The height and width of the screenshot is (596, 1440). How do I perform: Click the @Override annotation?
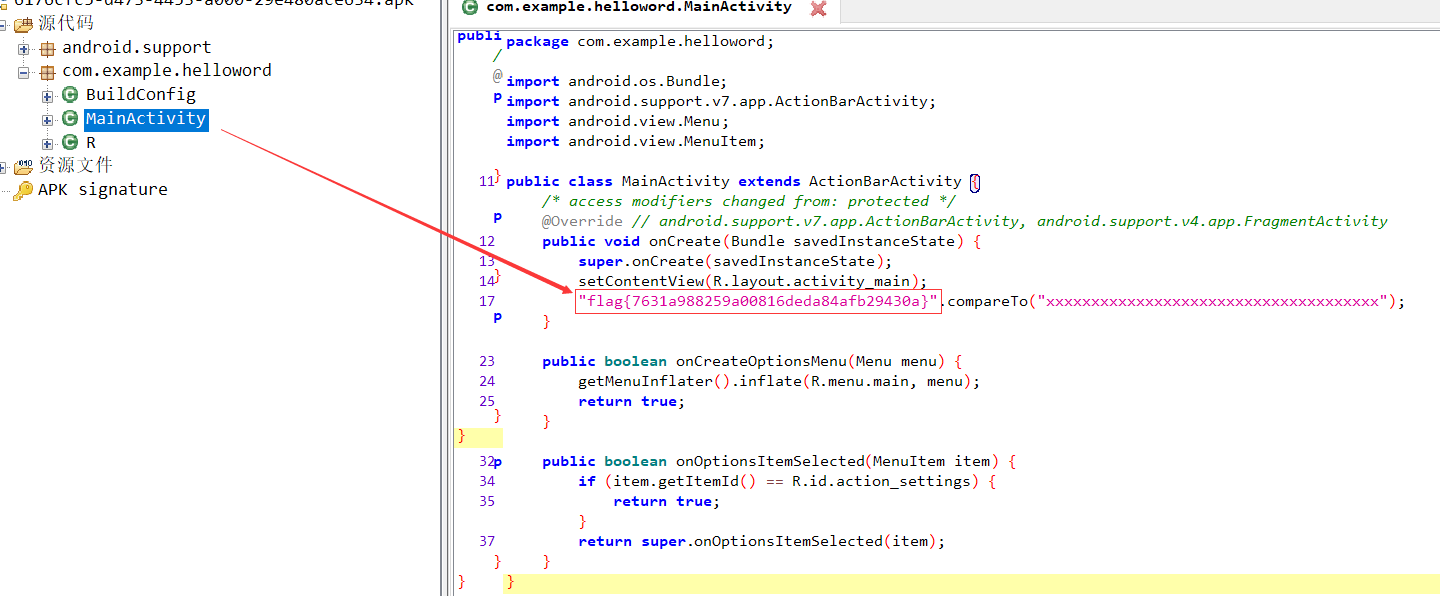point(582,221)
